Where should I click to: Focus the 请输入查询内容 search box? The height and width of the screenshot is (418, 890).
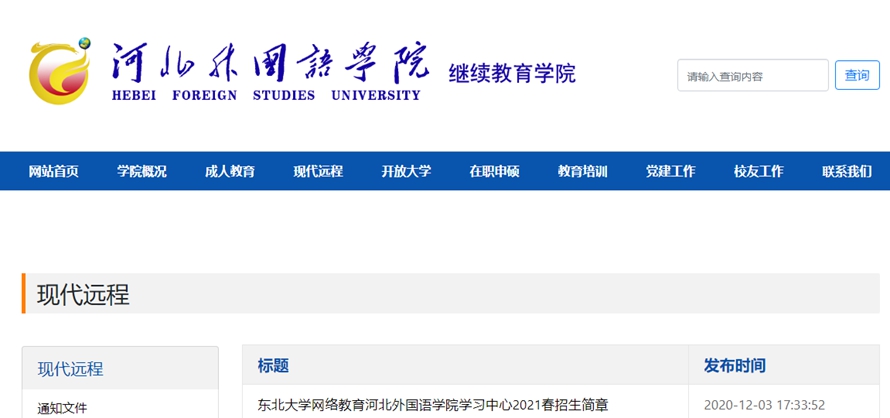[x=753, y=76]
